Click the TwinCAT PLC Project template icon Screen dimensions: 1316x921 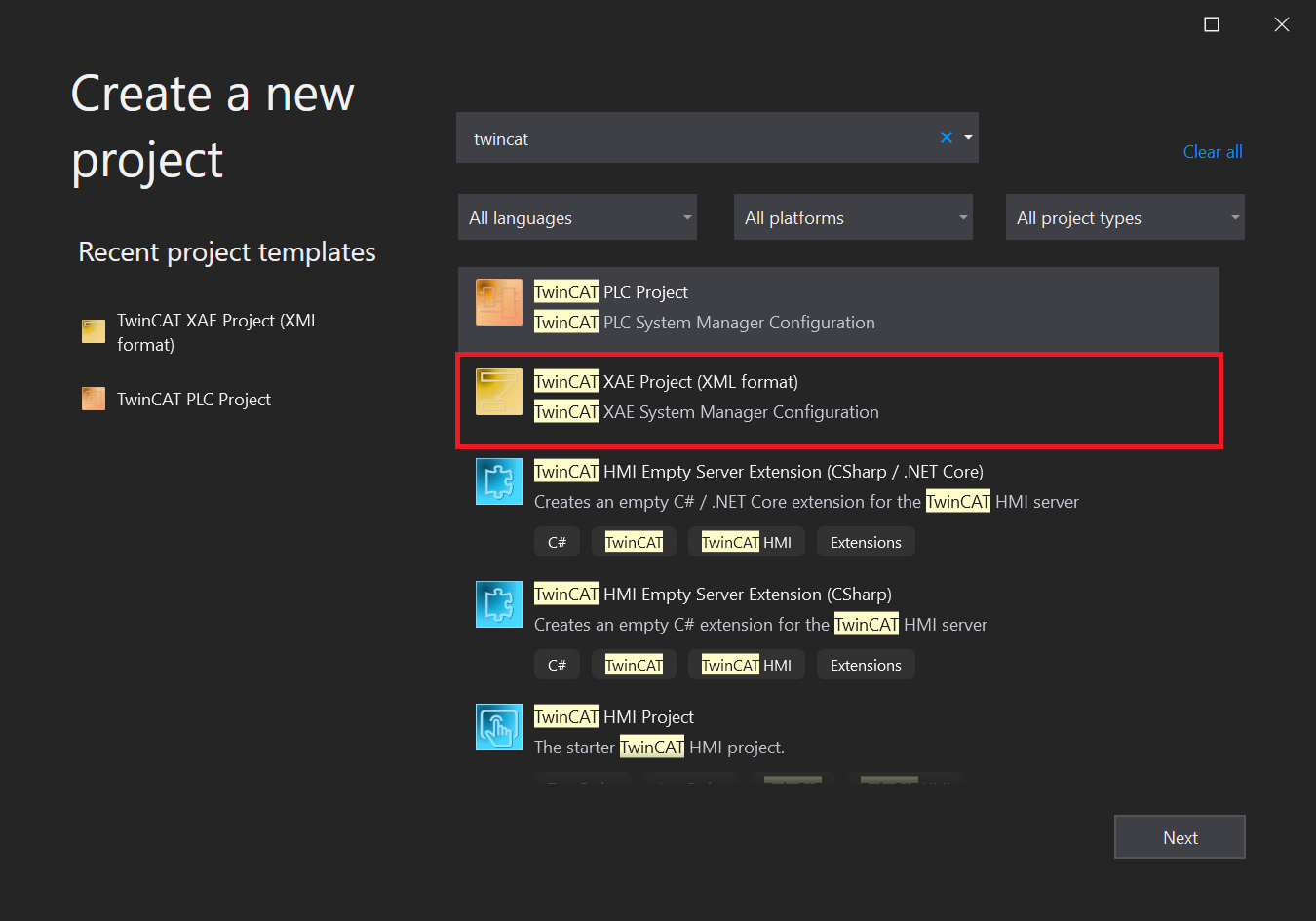click(x=498, y=302)
